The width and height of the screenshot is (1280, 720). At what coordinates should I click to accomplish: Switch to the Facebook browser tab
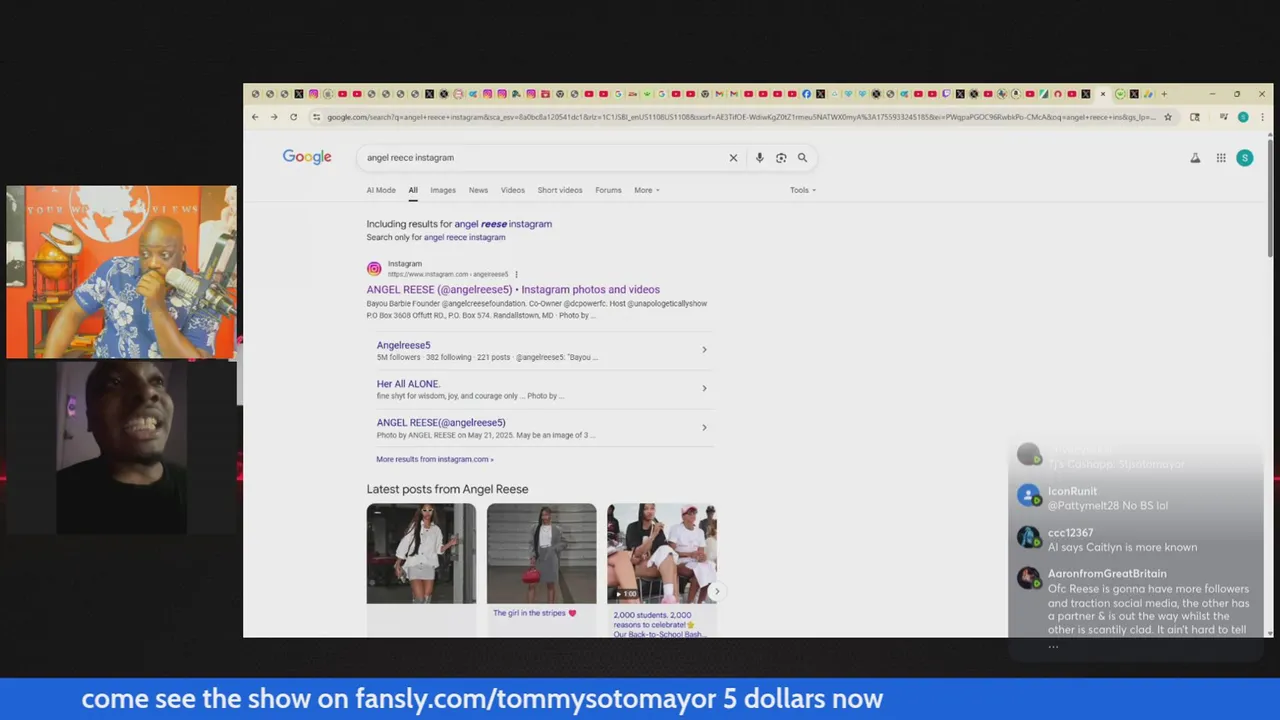click(806, 94)
